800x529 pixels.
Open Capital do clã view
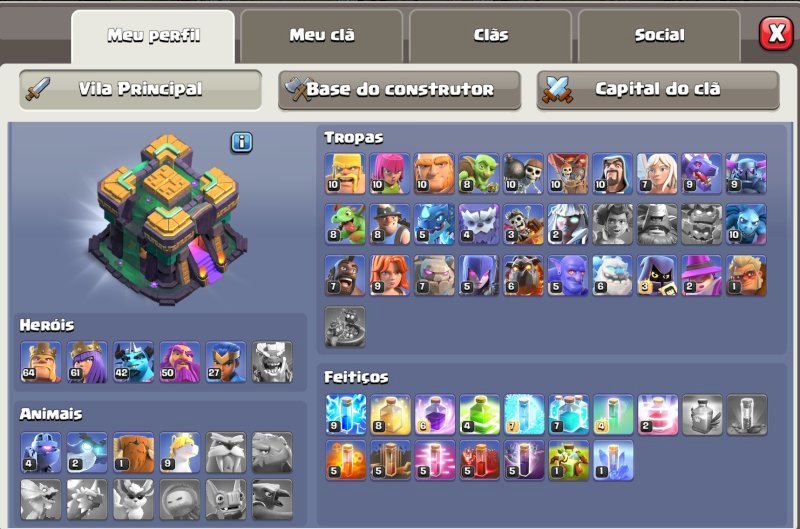(658, 90)
